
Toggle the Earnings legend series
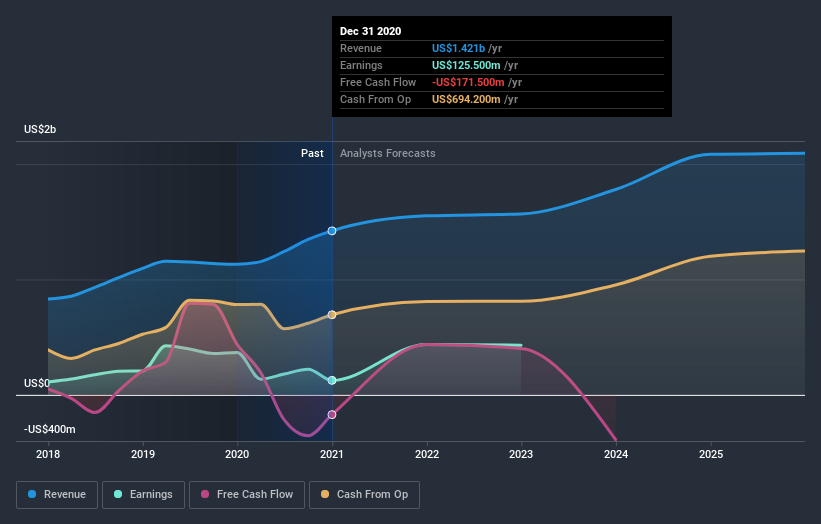[143, 495]
